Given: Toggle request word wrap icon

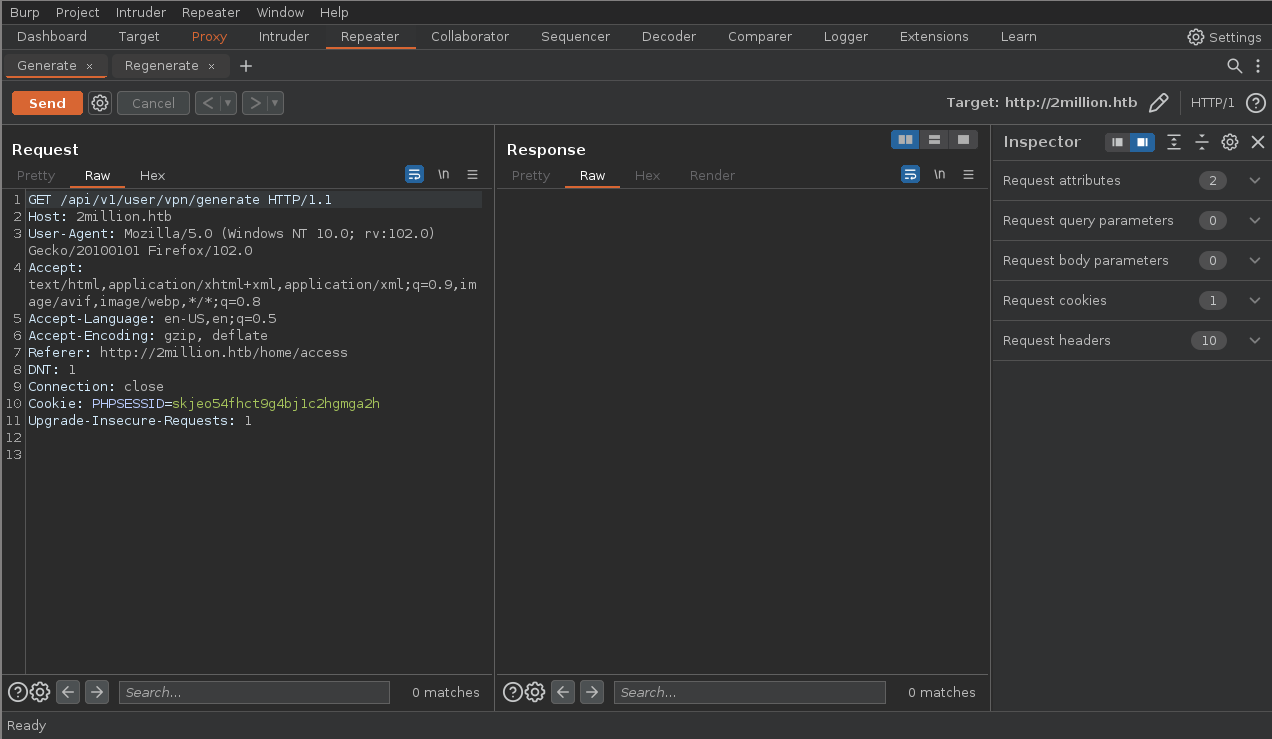Looking at the screenshot, I should pos(414,174).
